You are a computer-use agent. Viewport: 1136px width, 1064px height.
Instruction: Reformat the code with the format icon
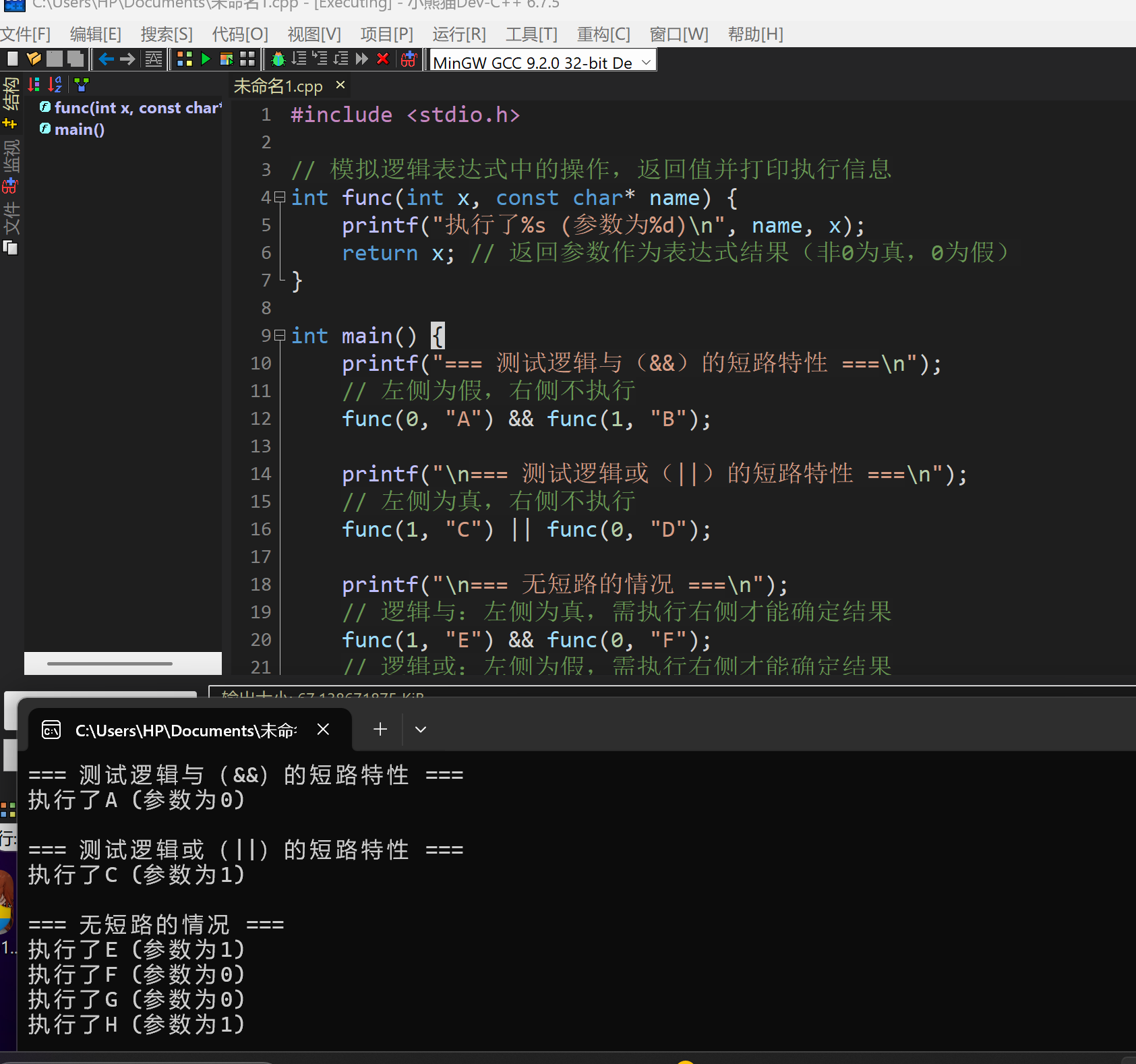pos(154,59)
